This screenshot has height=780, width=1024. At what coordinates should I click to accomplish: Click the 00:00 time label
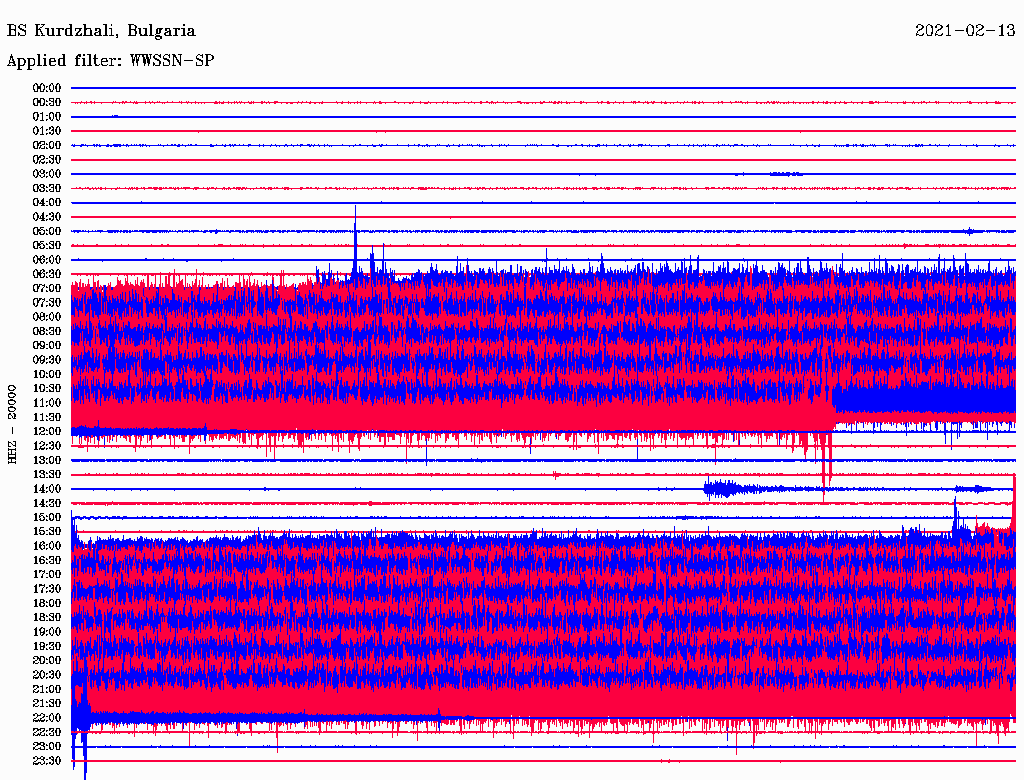coord(47,88)
